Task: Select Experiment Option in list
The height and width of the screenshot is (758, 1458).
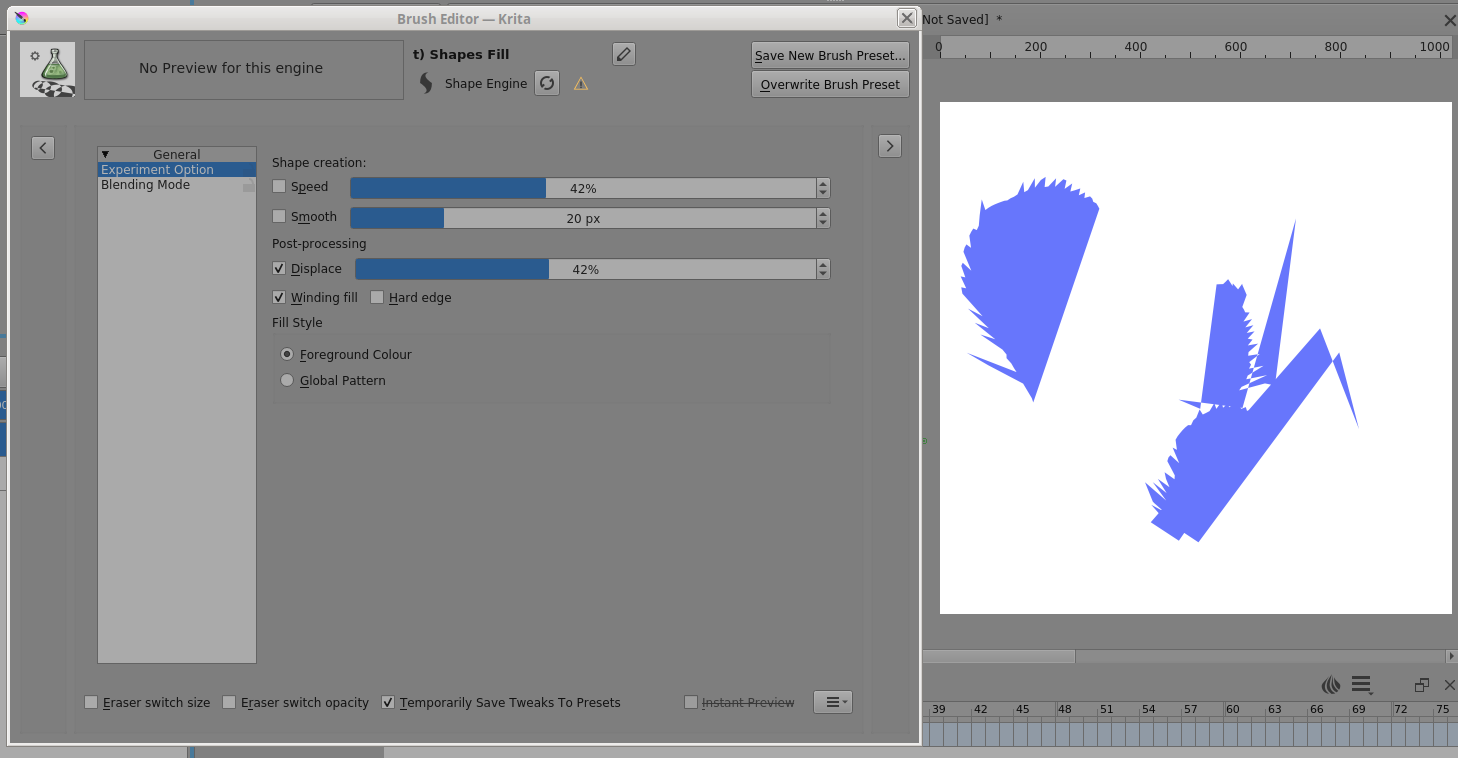Action: pyautogui.click(x=158, y=170)
